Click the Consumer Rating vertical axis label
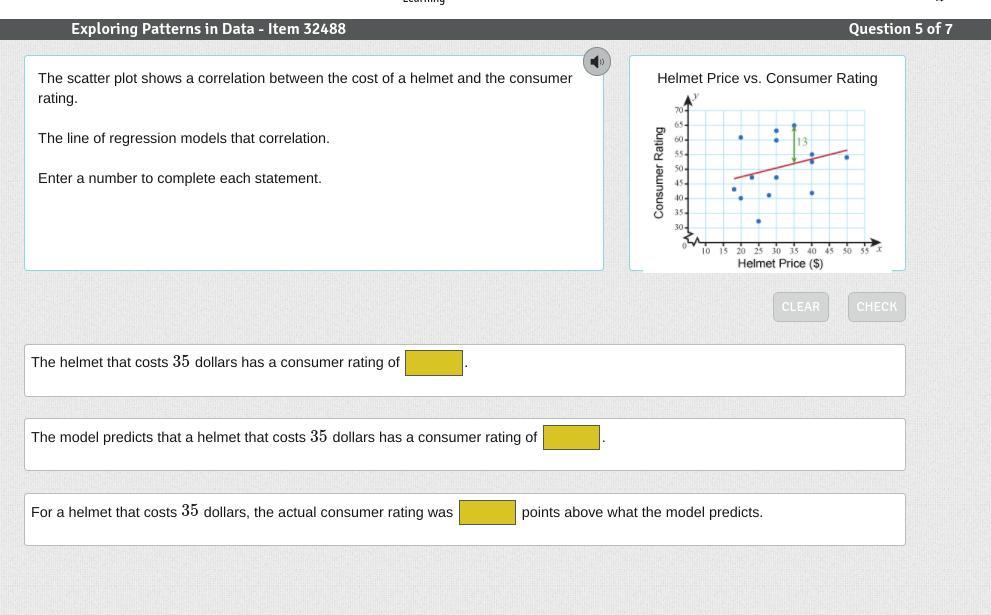The image size is (991, 615). (659, 173)
